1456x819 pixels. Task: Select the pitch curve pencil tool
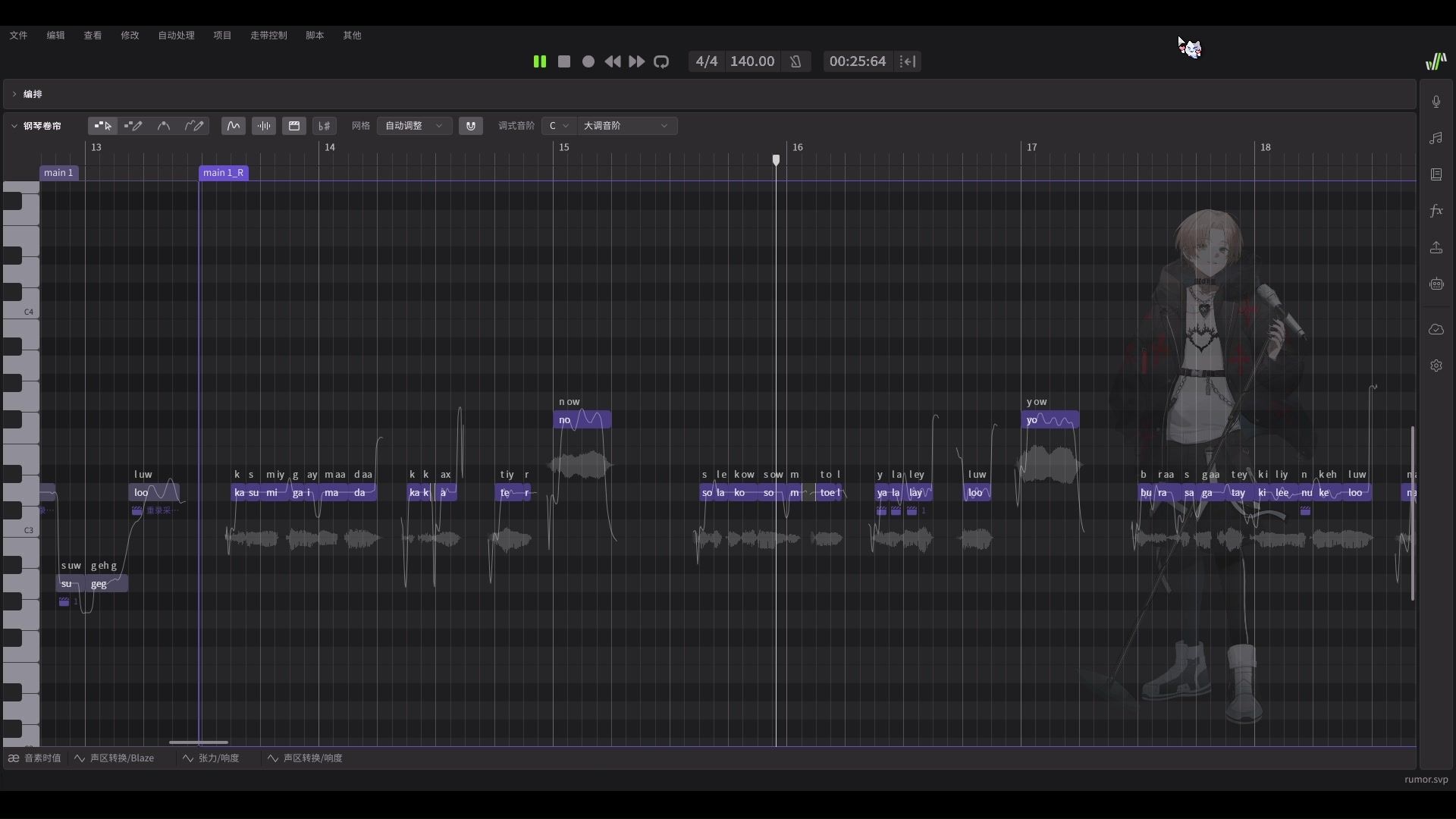click(x=194, y=126)
